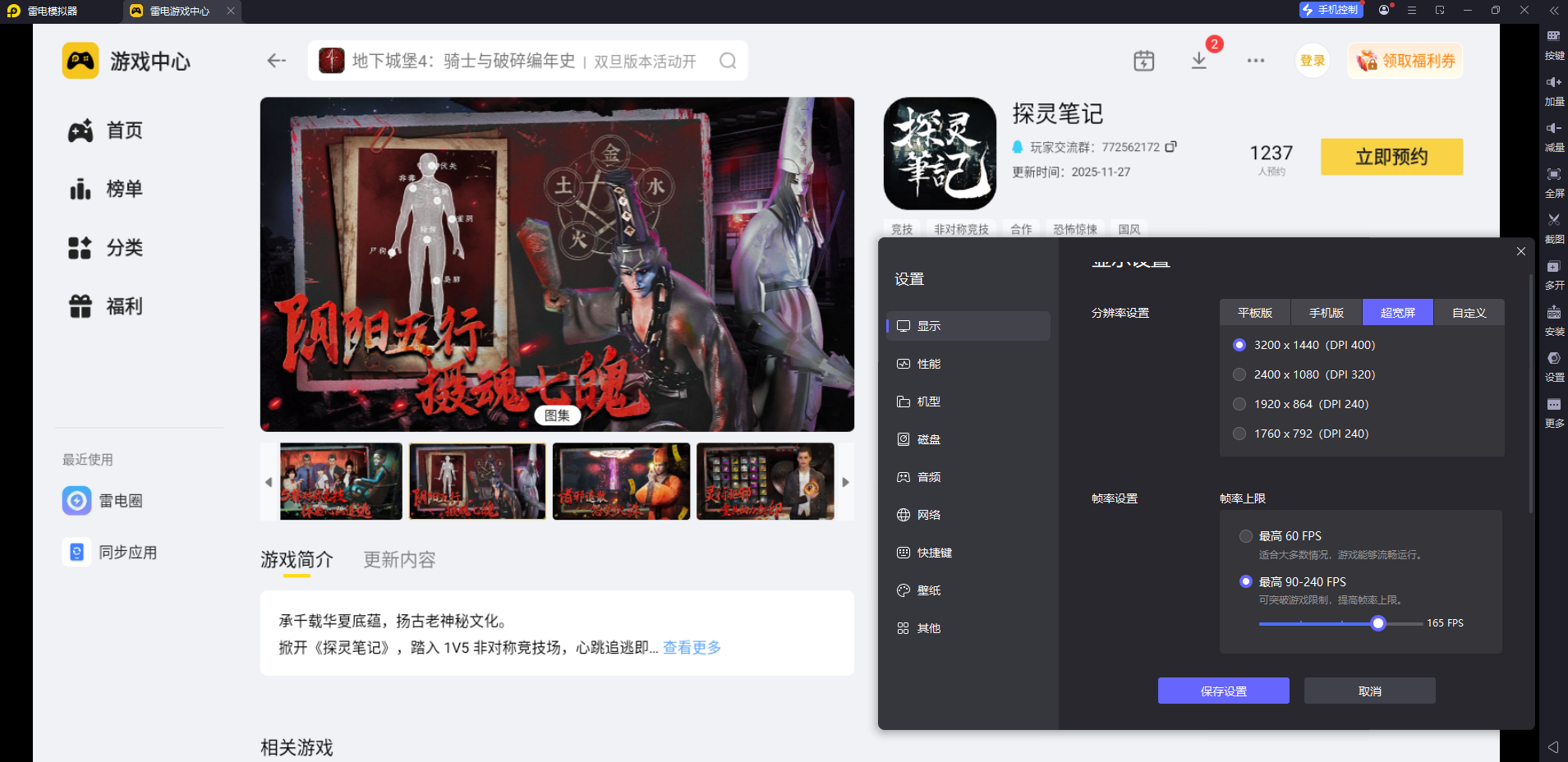The height and width of the screenshot is (762, 1568).
Task: Open the title bar hamburger menu
Action: click(1412, 10)
